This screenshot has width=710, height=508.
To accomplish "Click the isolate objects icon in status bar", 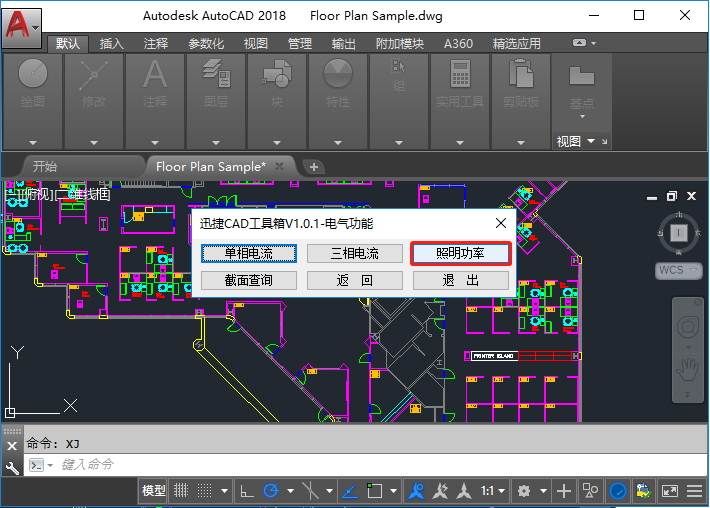I will coord(590,491).
